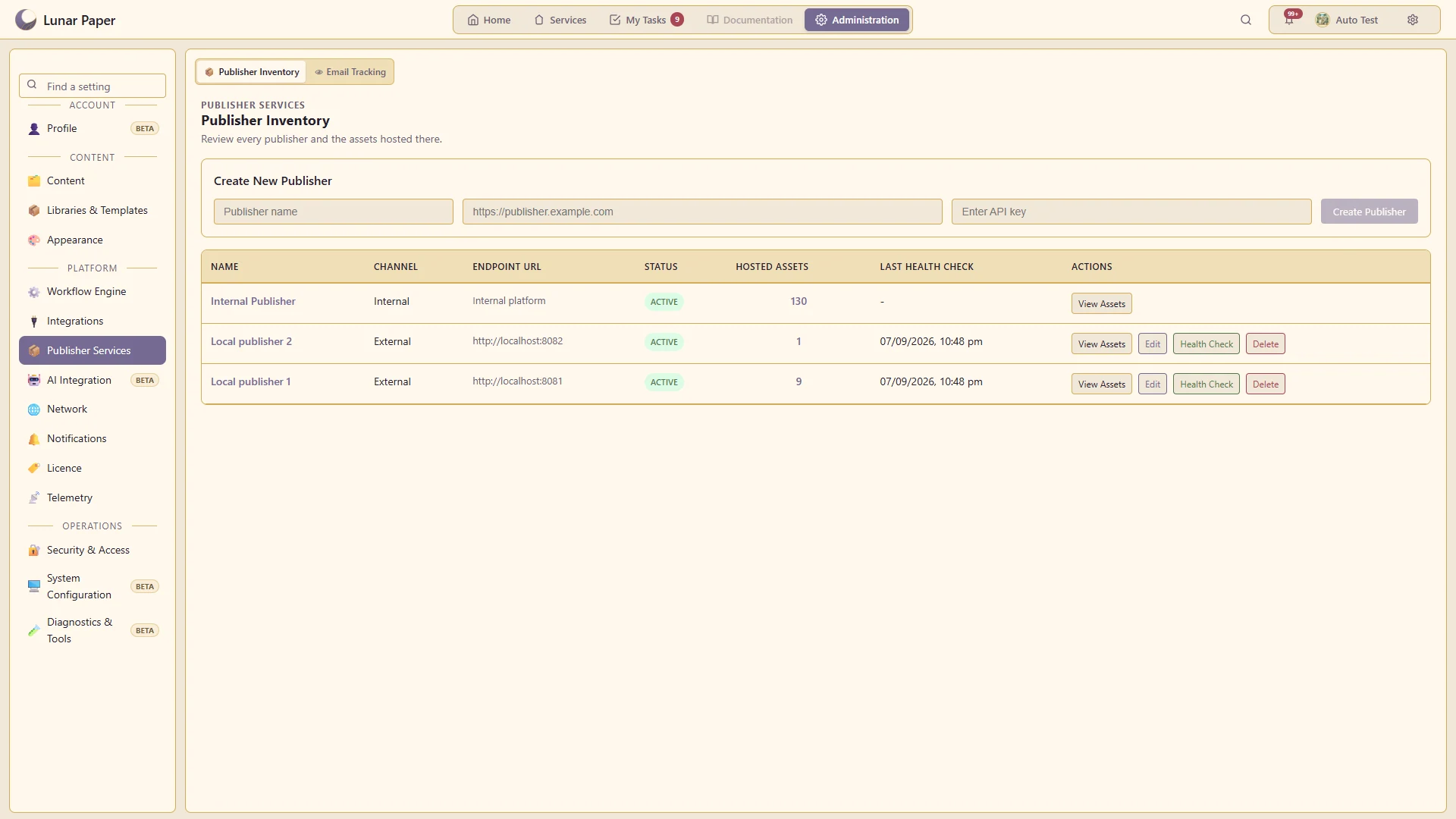
Task: Open the Local publisher 2 link
Action: point(251,342)
